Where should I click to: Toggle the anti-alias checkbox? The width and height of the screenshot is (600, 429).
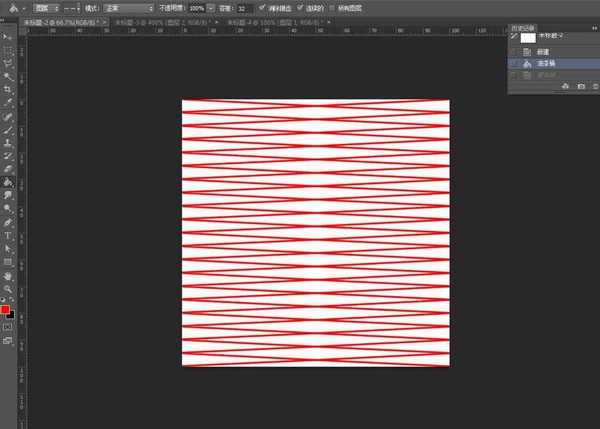[x=262, y=7]
